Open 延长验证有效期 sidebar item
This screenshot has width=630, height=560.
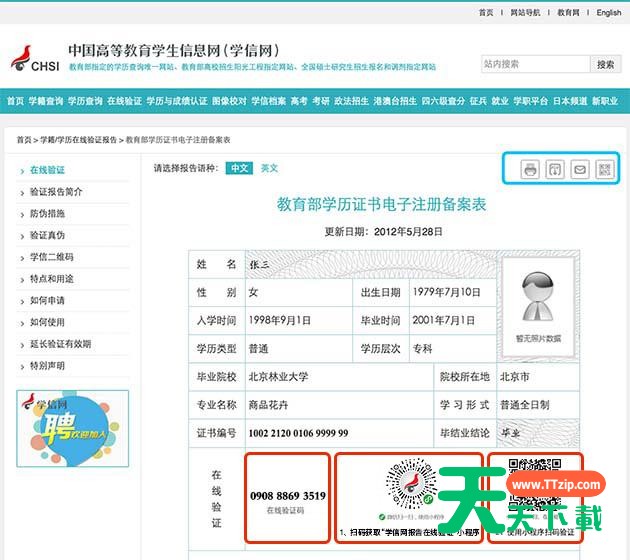click(x=61, y=344)
